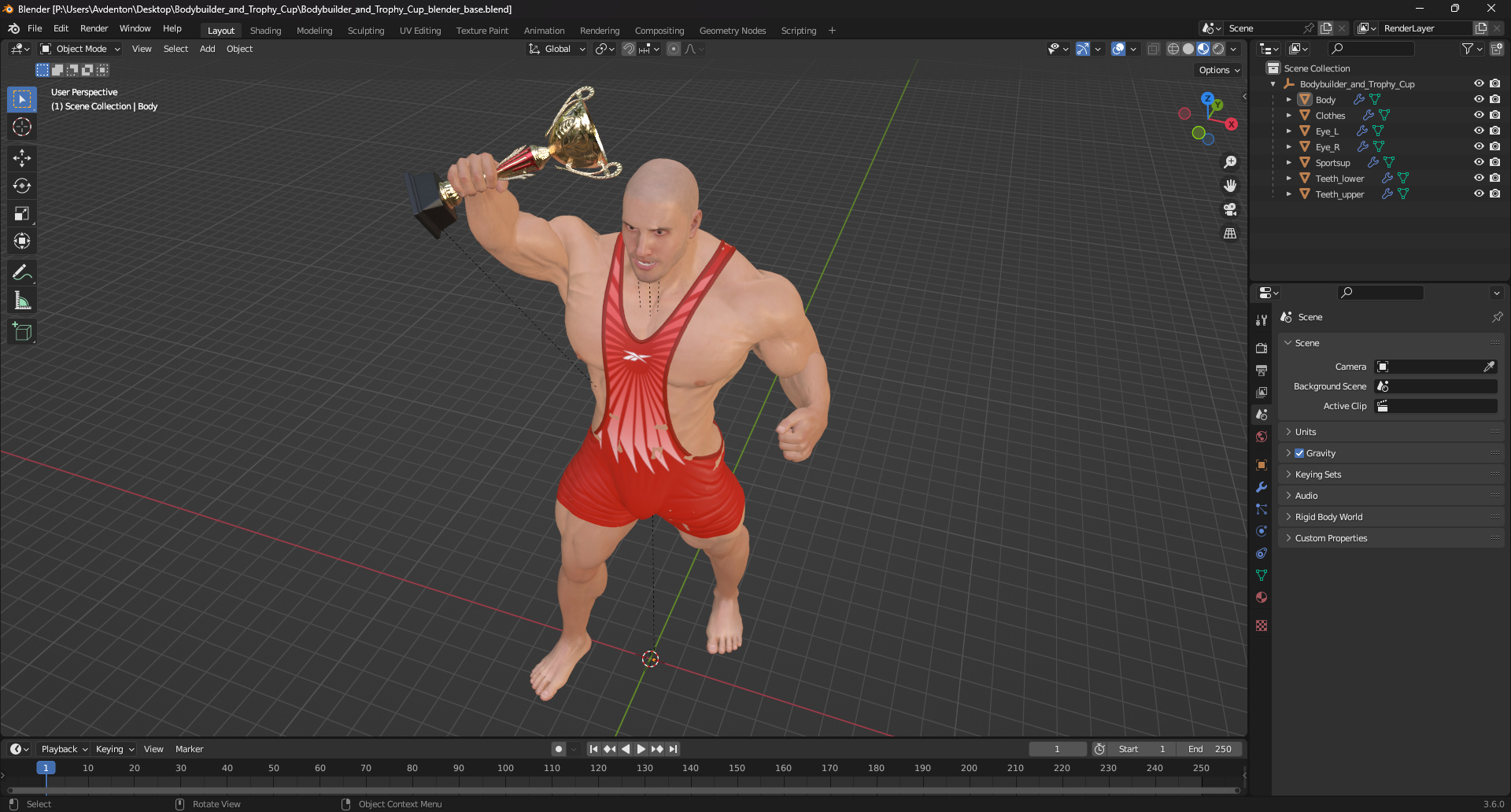Open the View Layer properties tab
Image resolution: width=1511 pixels, height=812 pixels.
1262,392
